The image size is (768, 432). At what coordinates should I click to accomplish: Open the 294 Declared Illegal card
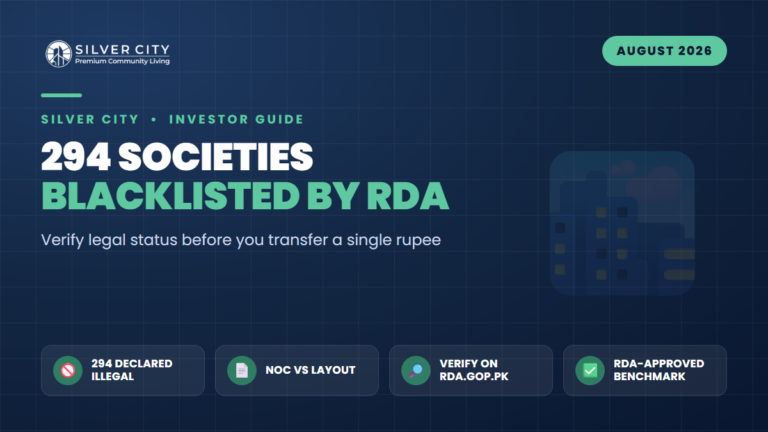pos(123,370)
